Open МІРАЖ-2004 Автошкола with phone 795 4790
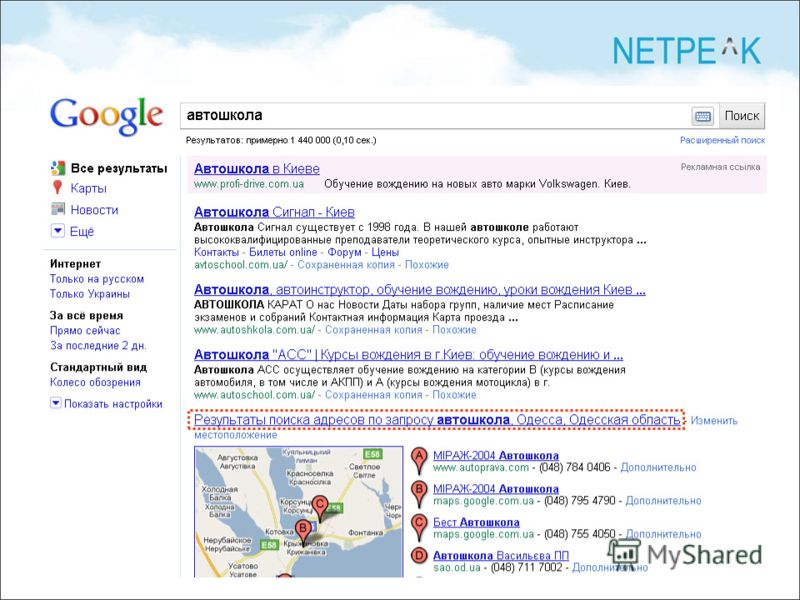The height and width of the screenshot is (600, 800). [496, 489]
